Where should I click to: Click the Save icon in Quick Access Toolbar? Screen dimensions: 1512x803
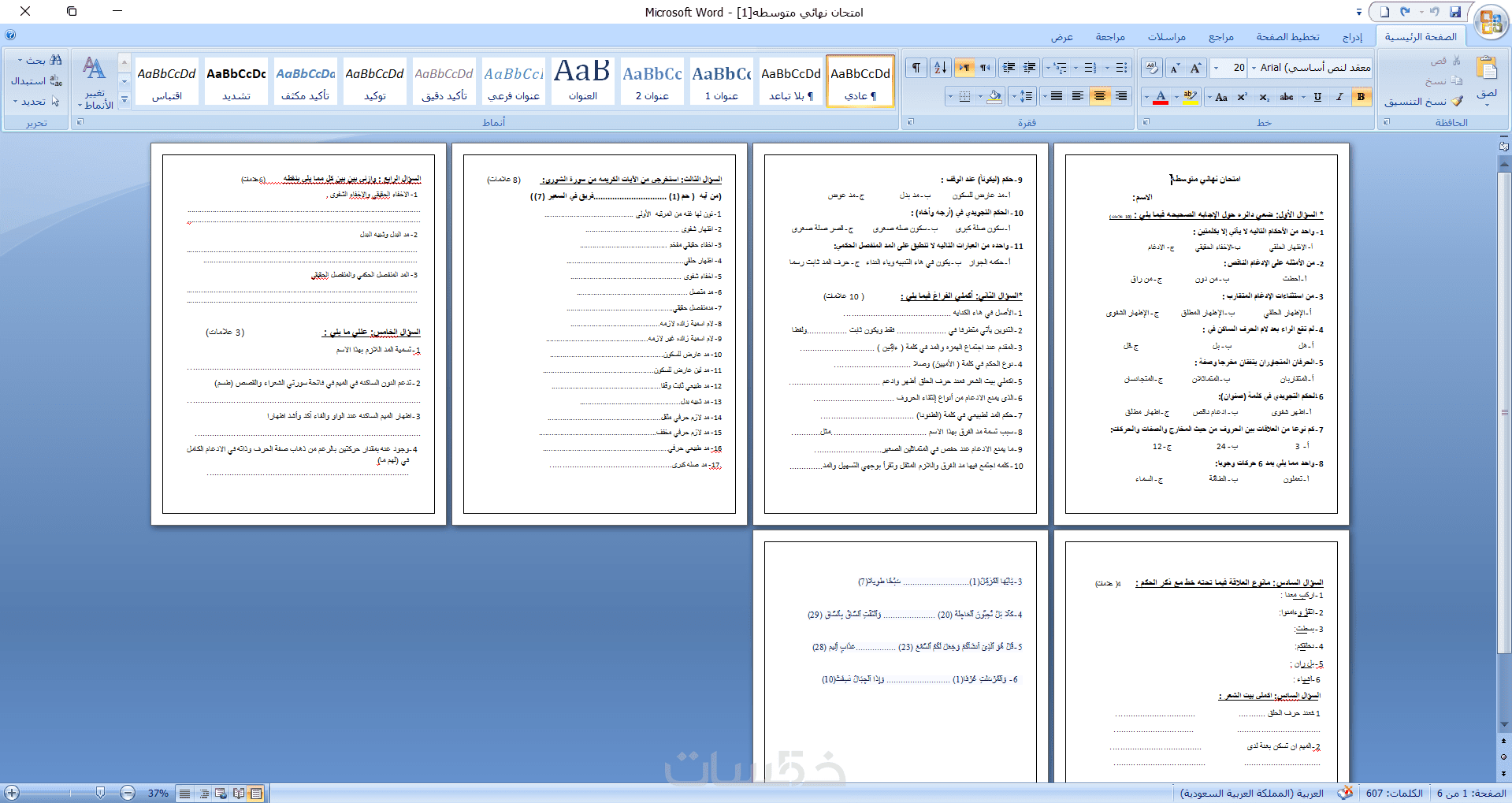point(1455,12)
